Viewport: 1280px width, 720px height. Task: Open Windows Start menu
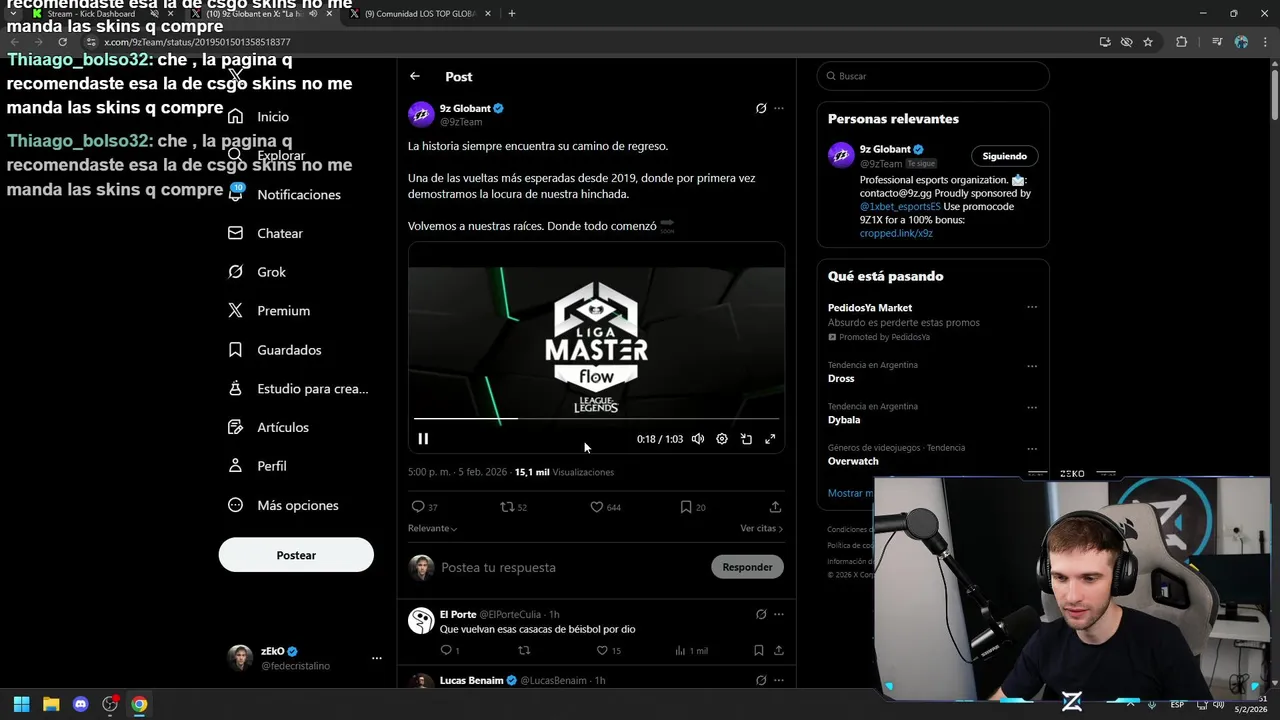[x=21, y=704]
